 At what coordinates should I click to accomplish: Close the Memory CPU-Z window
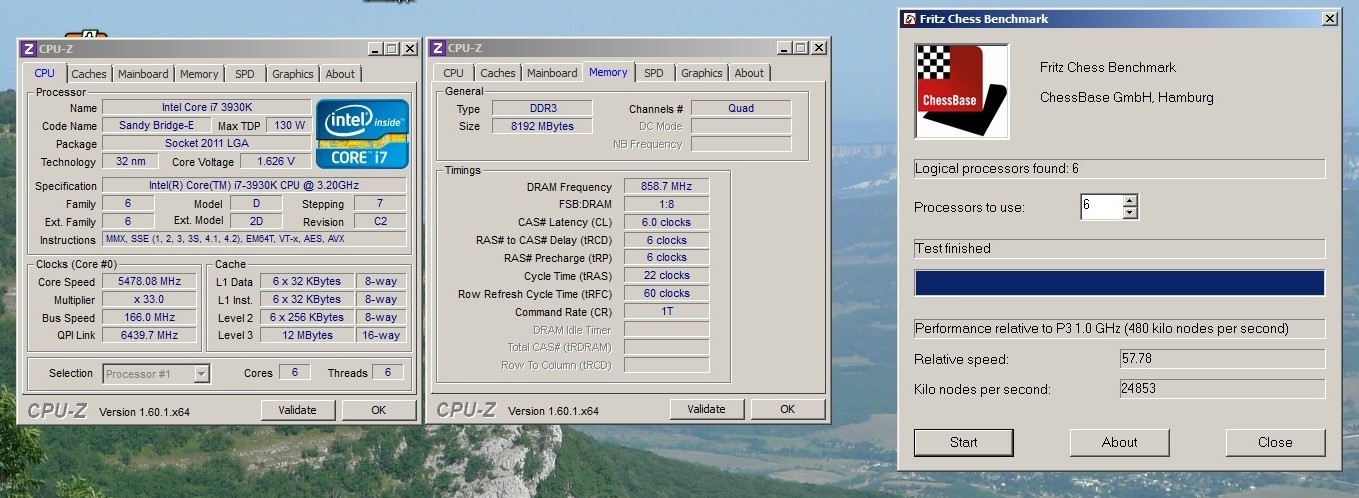pos(819,47)
